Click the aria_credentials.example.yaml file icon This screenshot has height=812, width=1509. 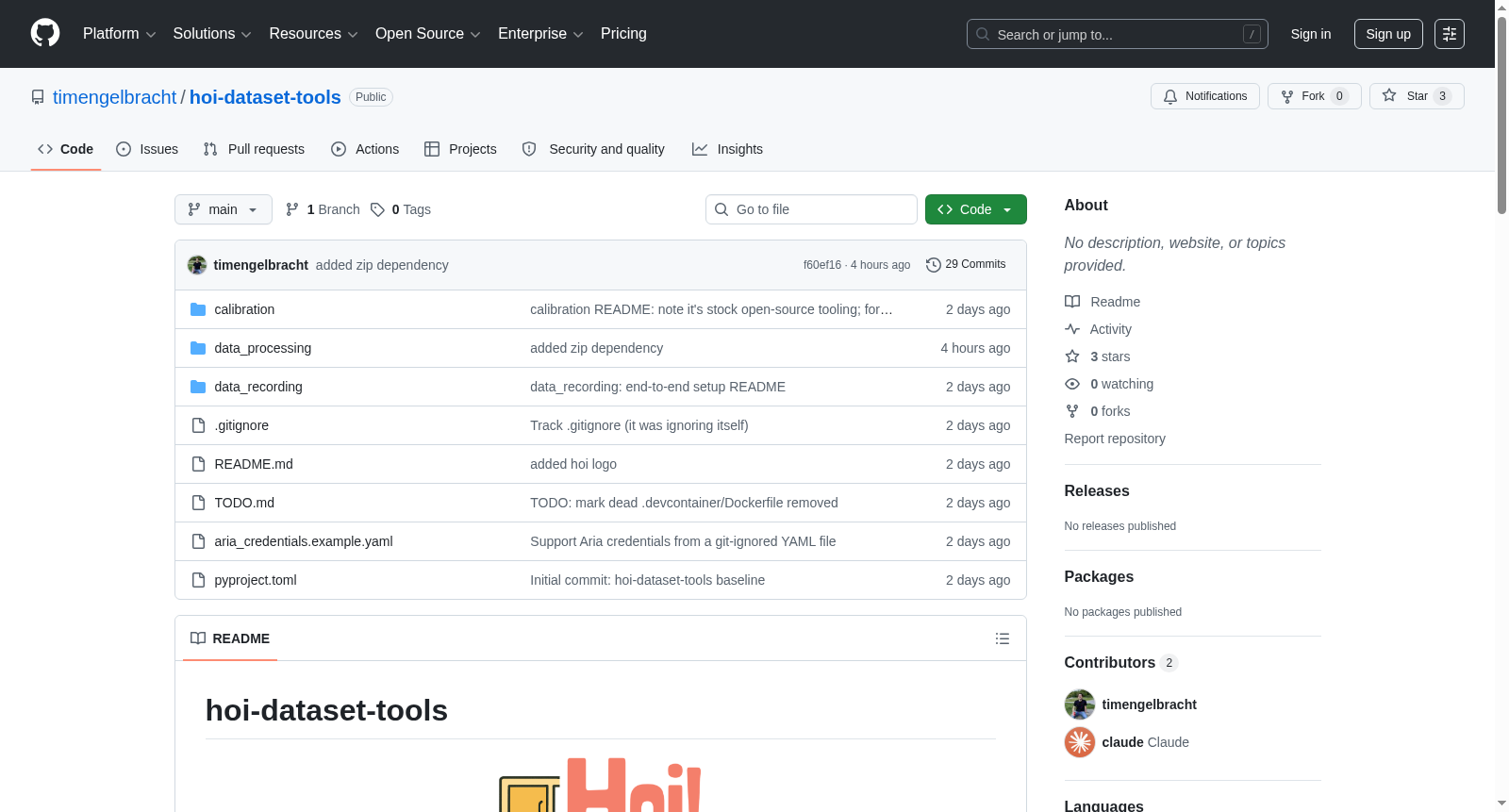click(x=198, y=541)
